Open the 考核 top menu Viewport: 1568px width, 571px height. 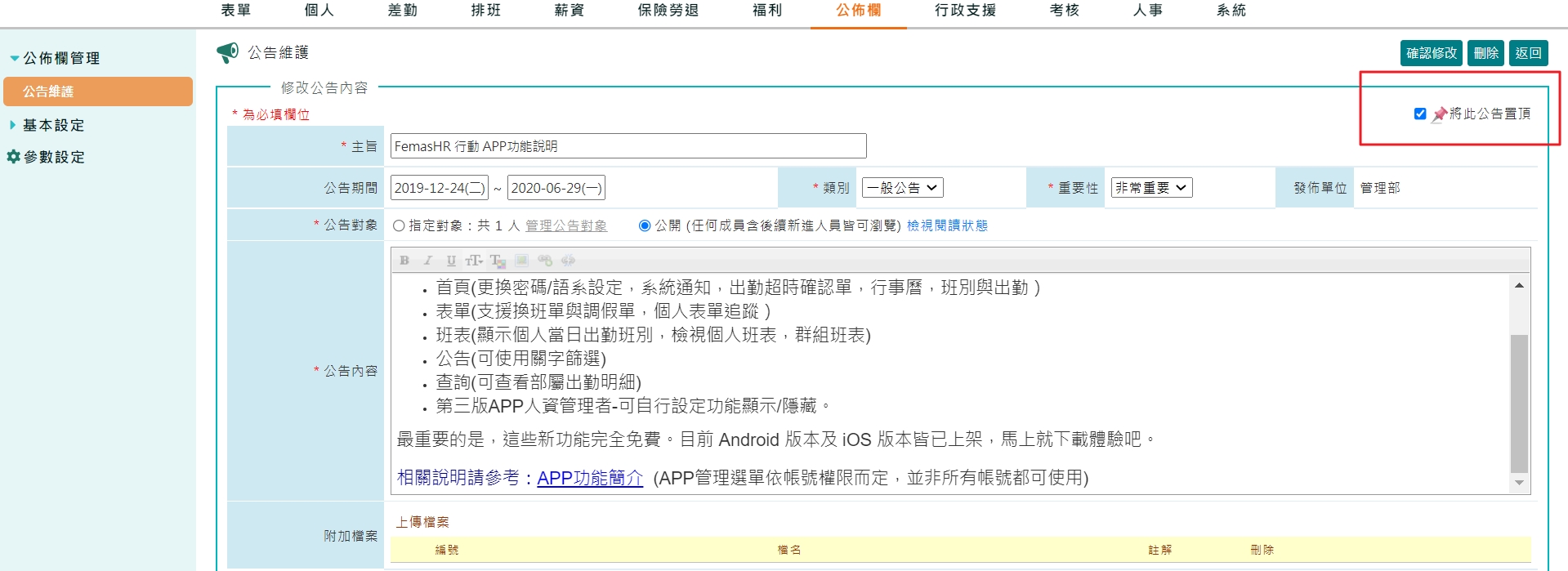(1065, 11)
